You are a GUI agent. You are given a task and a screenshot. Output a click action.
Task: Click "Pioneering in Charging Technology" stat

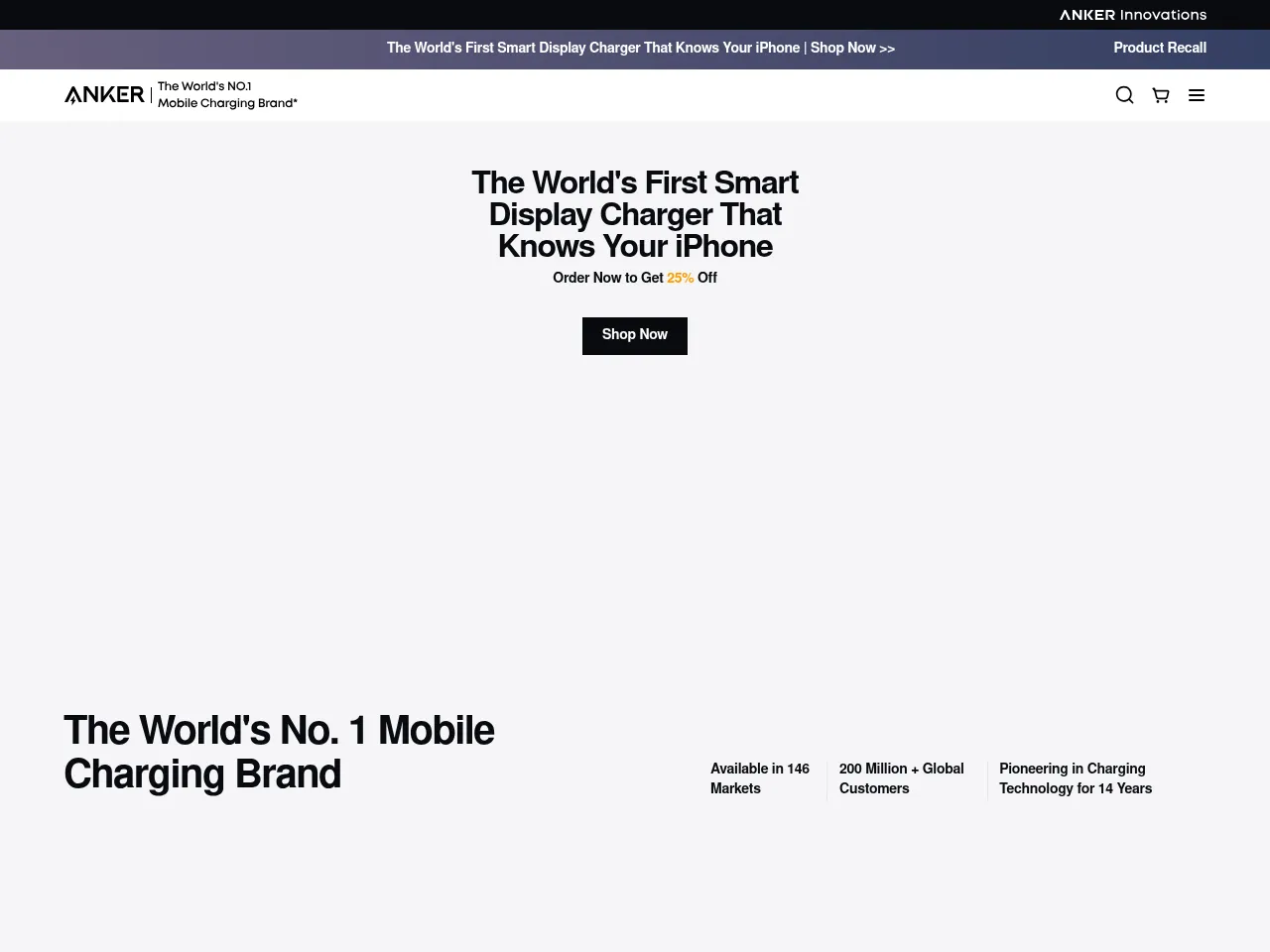coord(1075,778)
